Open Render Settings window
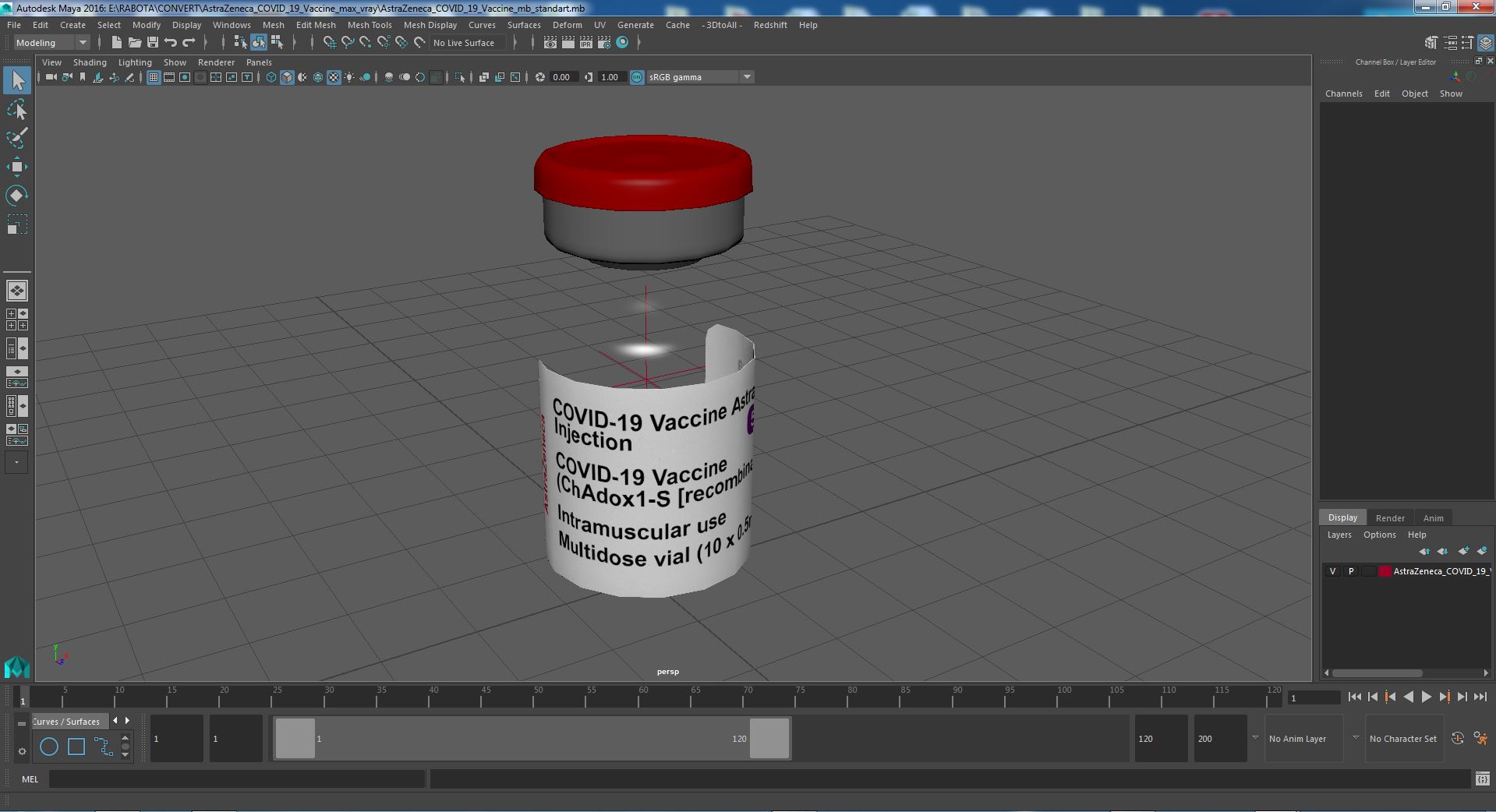1496x812 pixels. (x=604, y=43)
